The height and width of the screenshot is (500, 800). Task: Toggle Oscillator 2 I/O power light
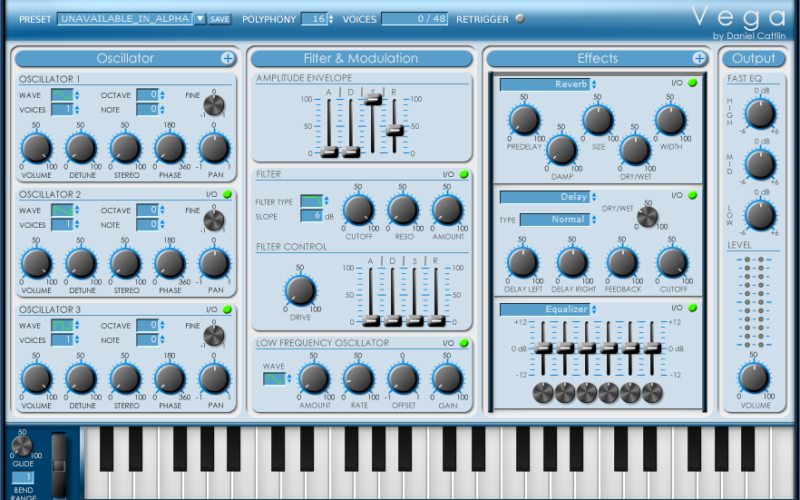(227, 194)
